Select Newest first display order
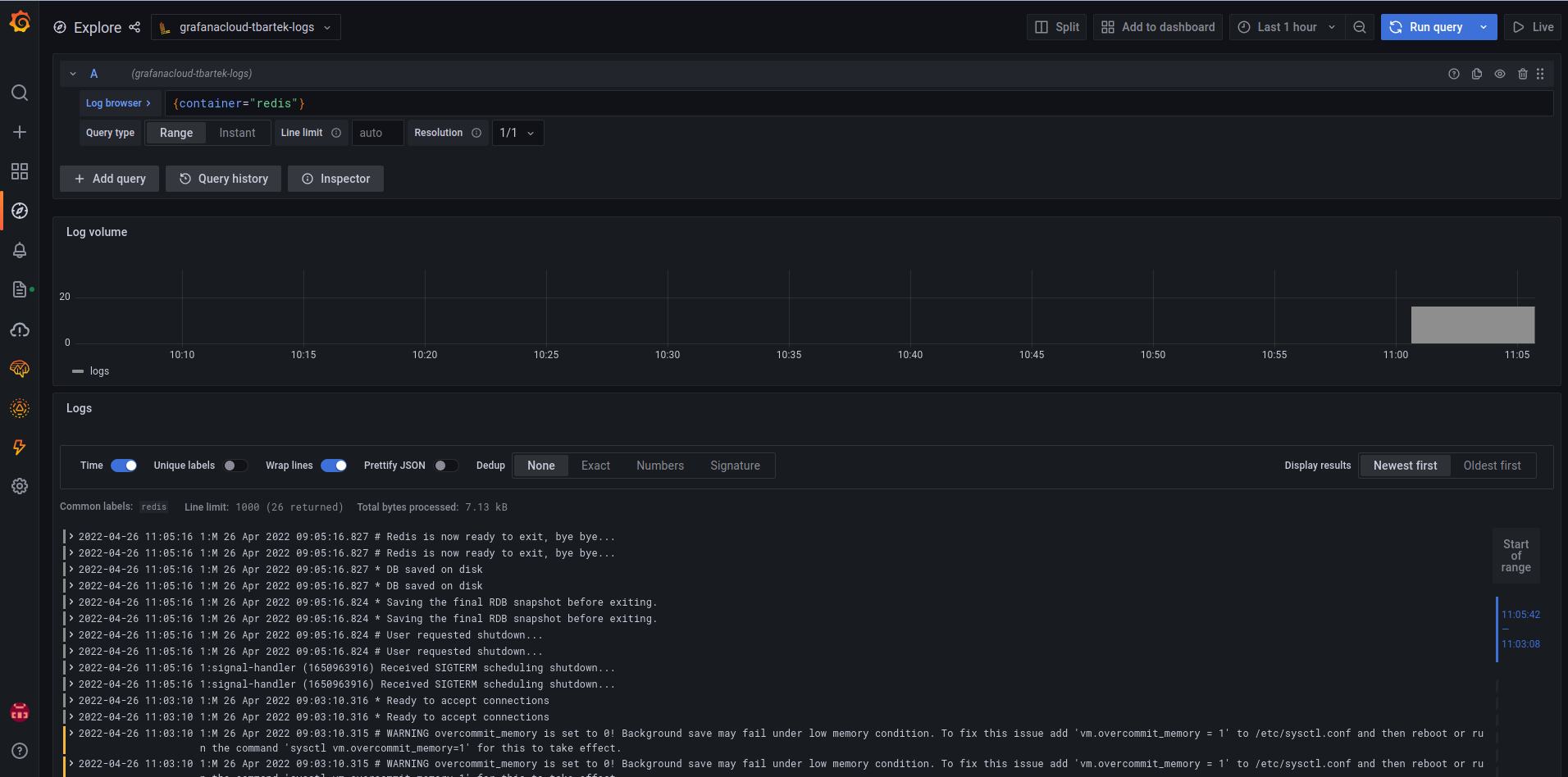 point(1405,466)
